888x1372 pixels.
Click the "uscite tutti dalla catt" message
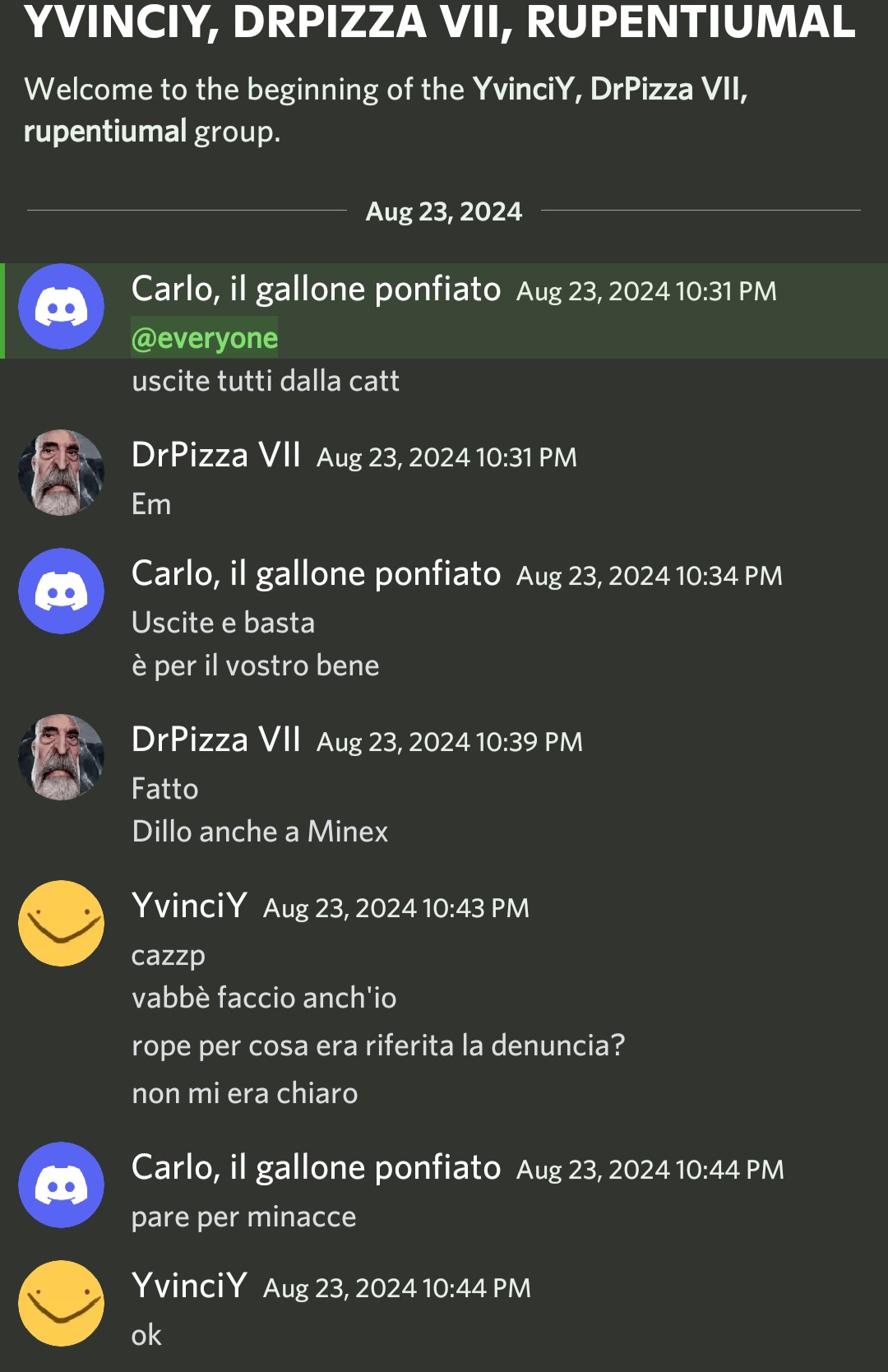[266, 381]
